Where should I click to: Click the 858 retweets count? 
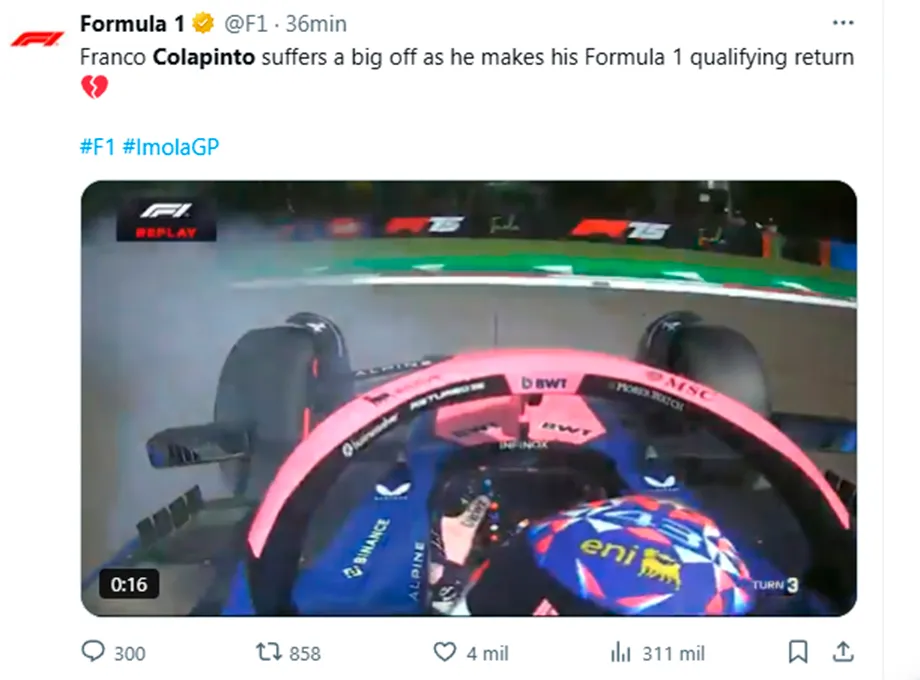tap(305, 654)
